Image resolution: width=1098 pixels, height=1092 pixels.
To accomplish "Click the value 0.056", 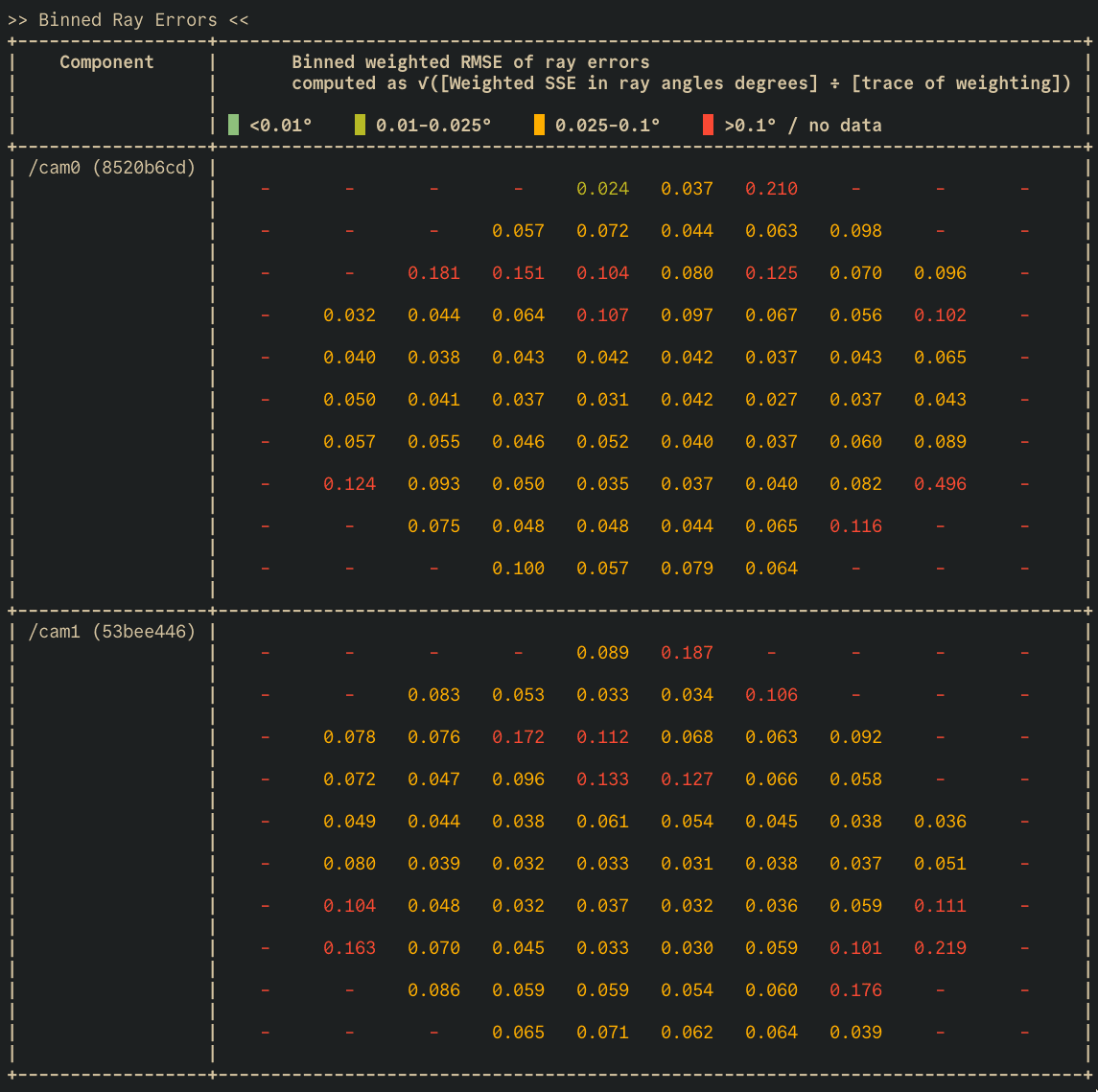I will [855, 315].
